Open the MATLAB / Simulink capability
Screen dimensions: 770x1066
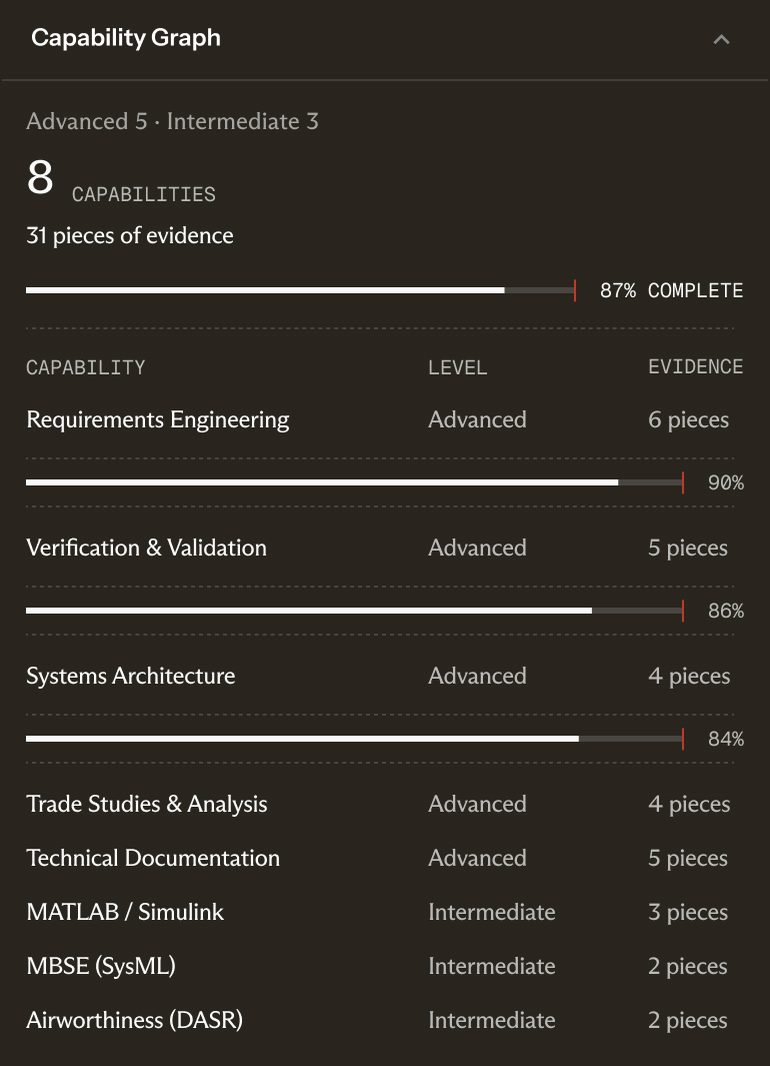385,912
